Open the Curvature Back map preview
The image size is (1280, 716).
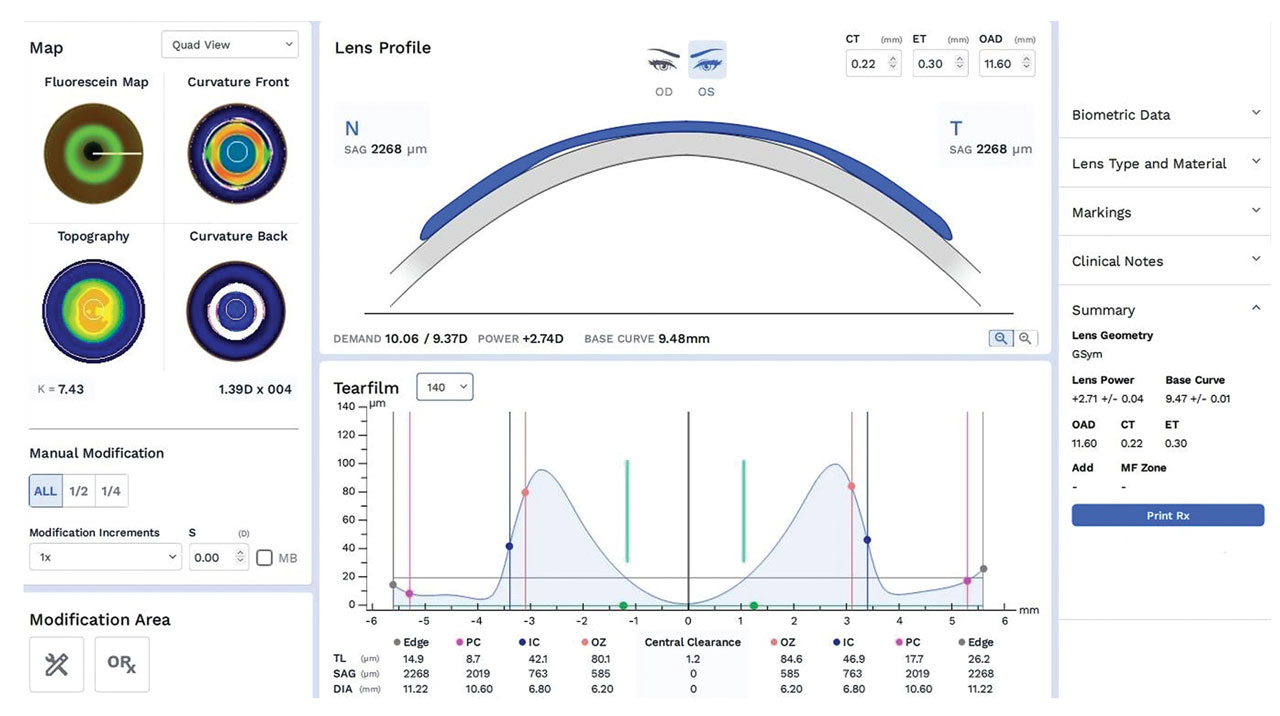tap(236, 308)
